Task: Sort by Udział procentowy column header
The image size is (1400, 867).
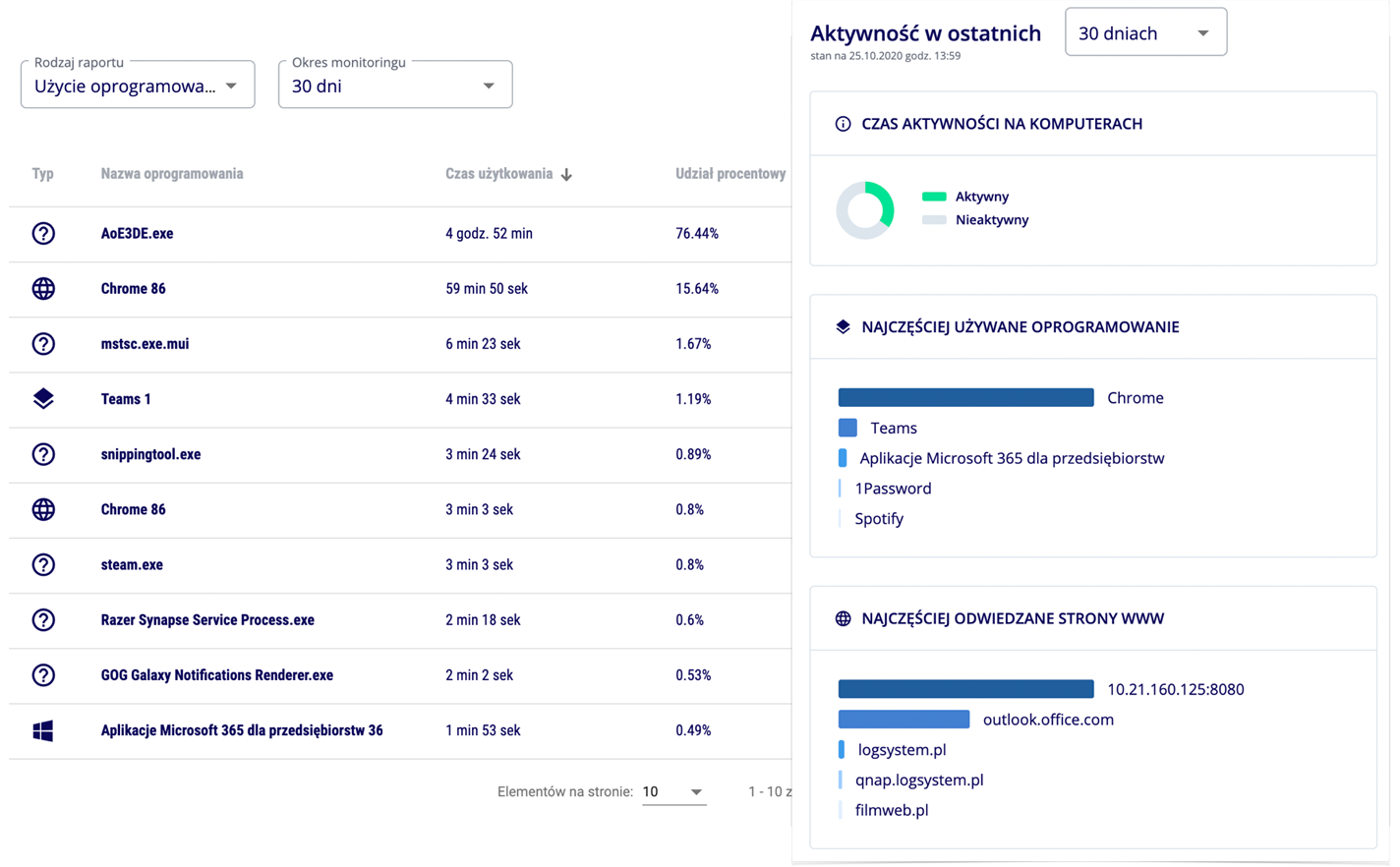Action: [x=730, y=174]
